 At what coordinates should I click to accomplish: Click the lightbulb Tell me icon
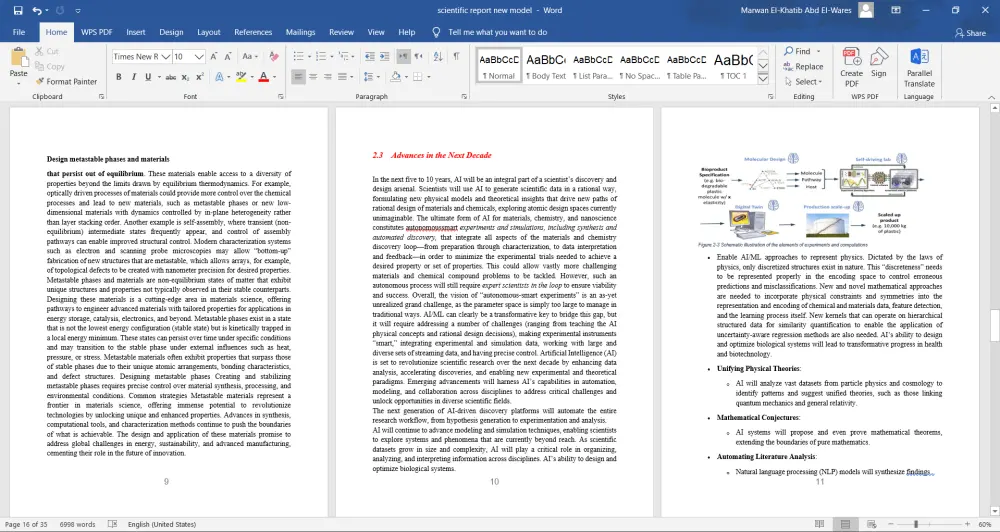(436, 32)
